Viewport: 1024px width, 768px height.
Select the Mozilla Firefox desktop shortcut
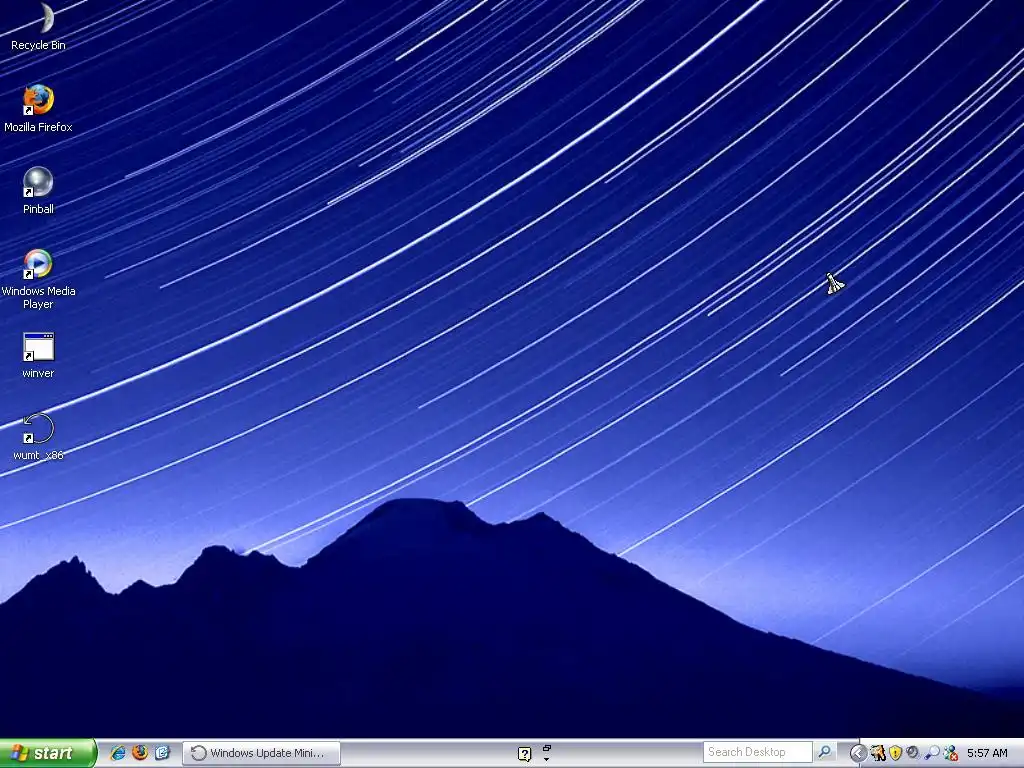pos(39,109)
